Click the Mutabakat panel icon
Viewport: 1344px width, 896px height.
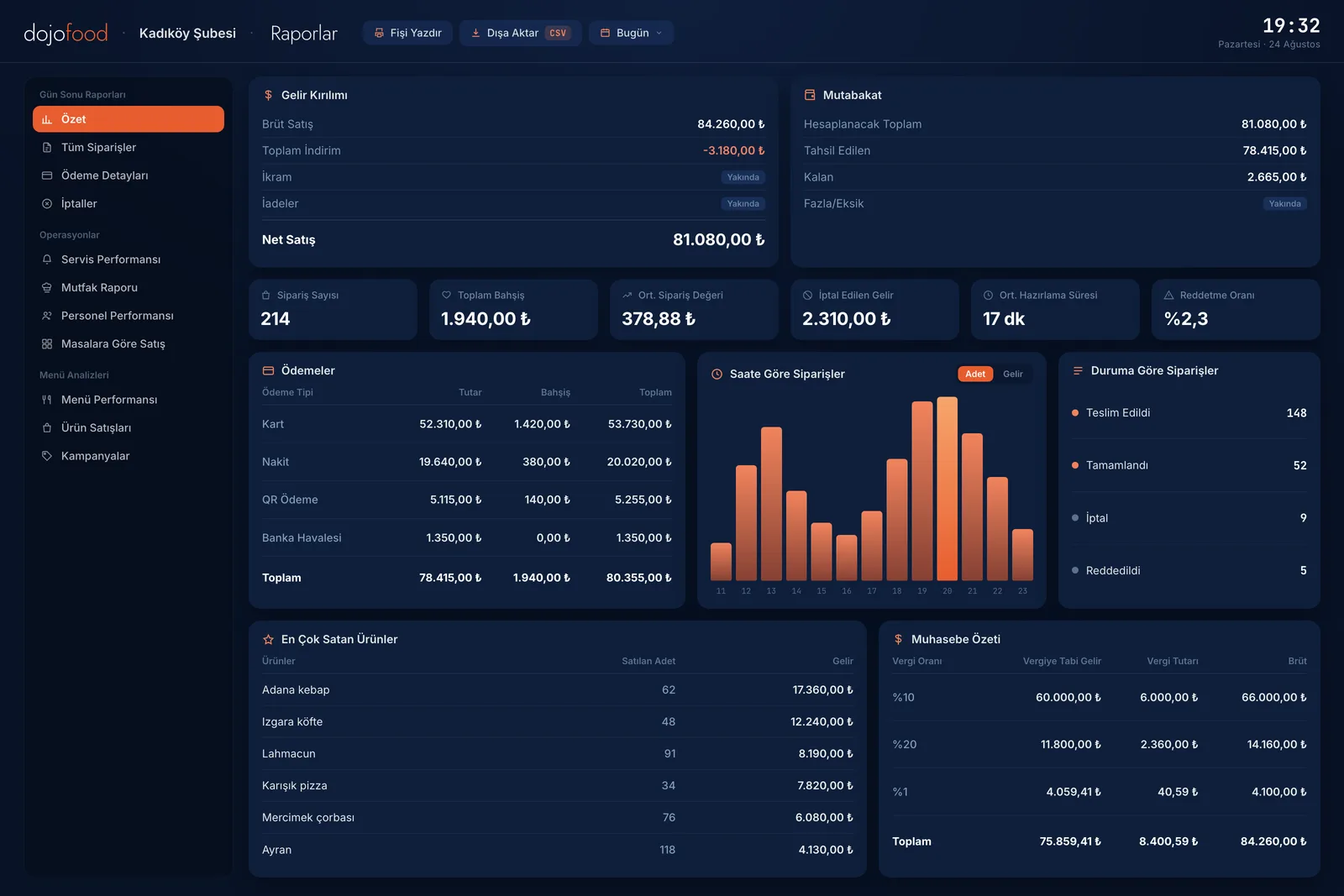pos(810,95)
